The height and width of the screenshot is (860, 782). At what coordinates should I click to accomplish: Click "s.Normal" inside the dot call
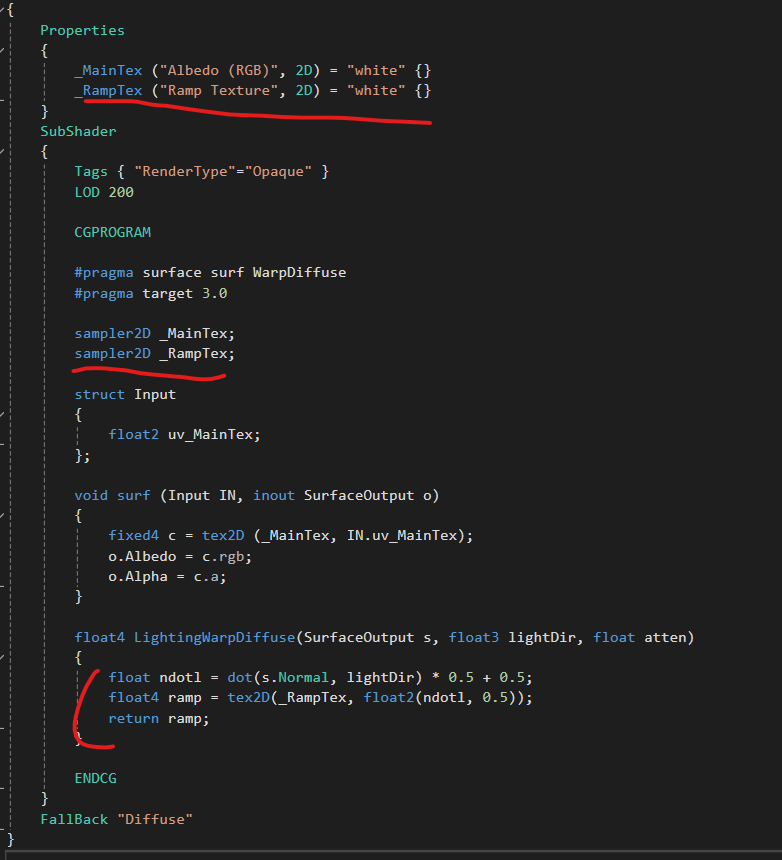(x=295, y=678)
